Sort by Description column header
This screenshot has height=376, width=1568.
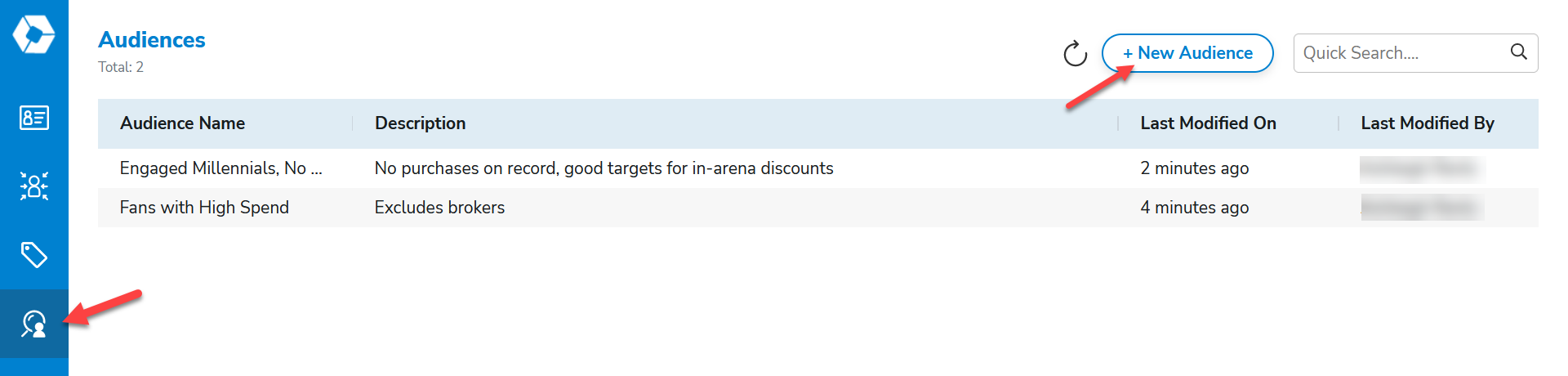(420, 123)
